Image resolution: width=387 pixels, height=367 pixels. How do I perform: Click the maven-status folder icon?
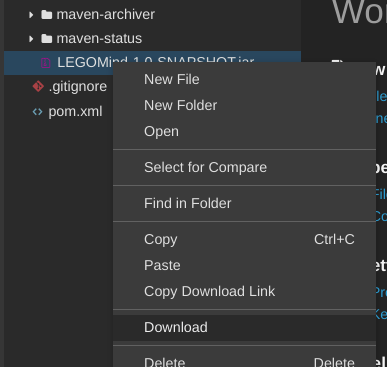[47, 39]
